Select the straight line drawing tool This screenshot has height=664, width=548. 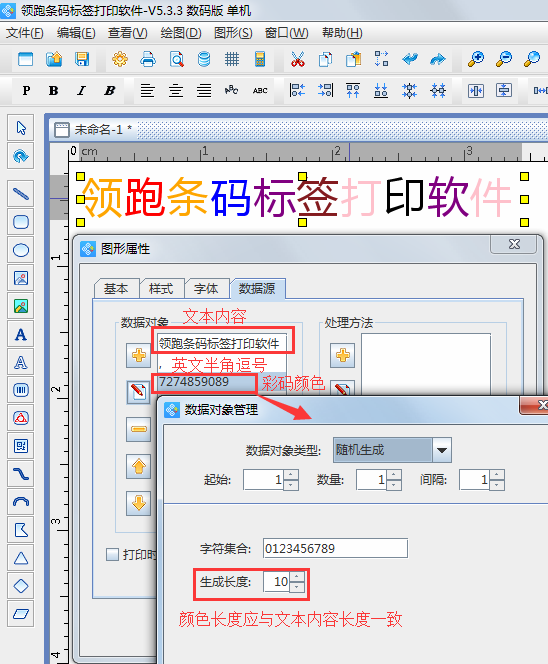click(x=20, y=194)
